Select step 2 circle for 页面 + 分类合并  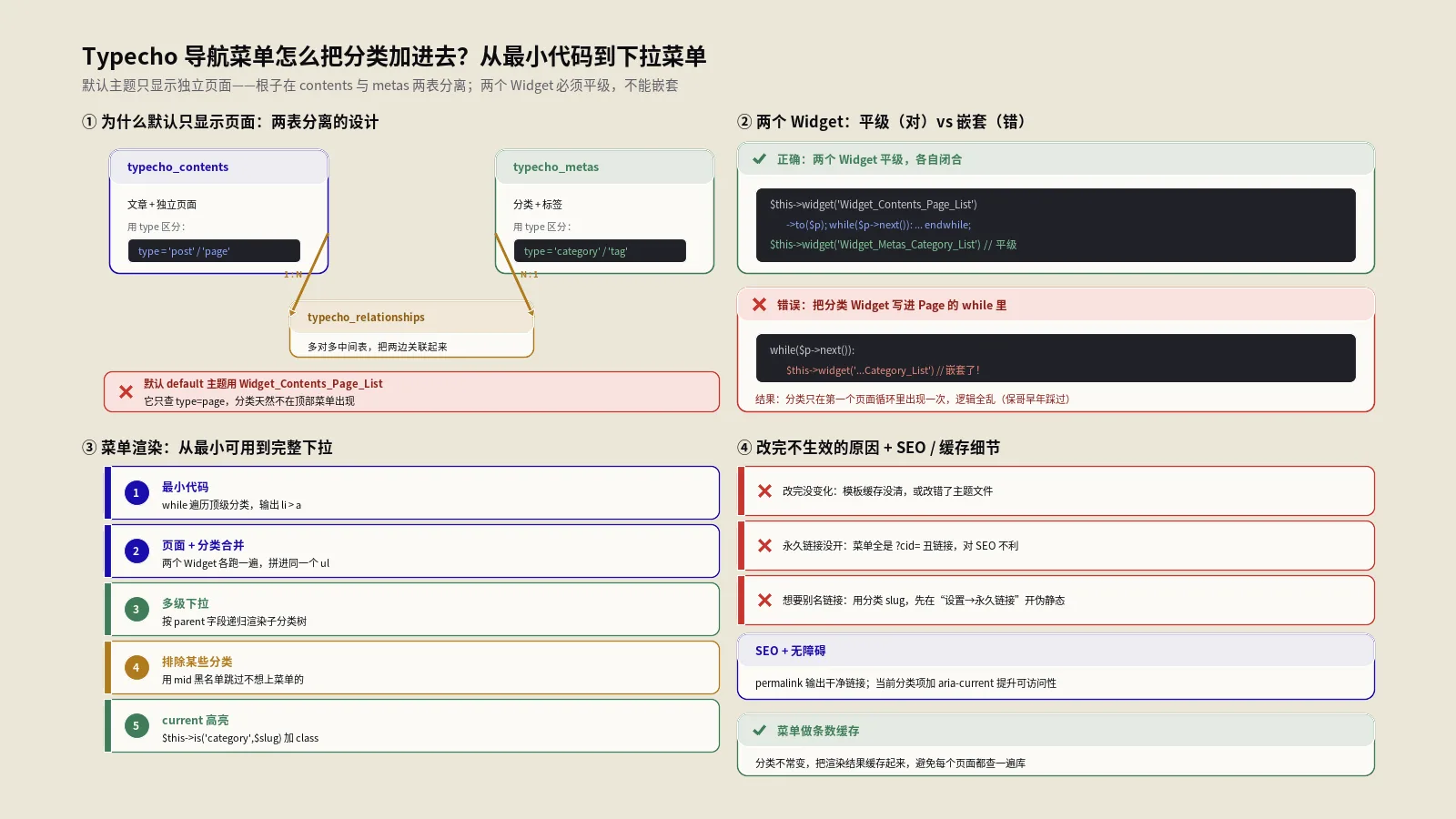136,551
